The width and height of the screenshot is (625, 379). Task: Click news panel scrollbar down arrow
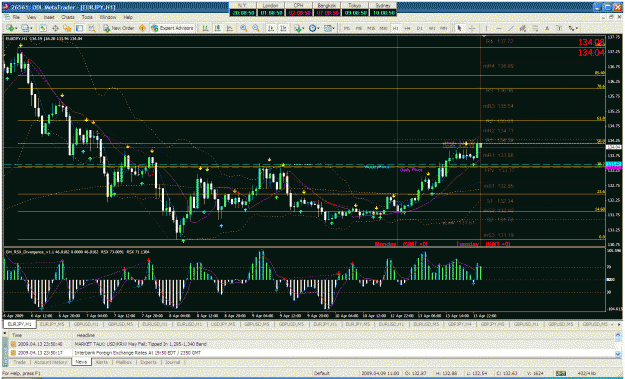(x=618, y=354)
